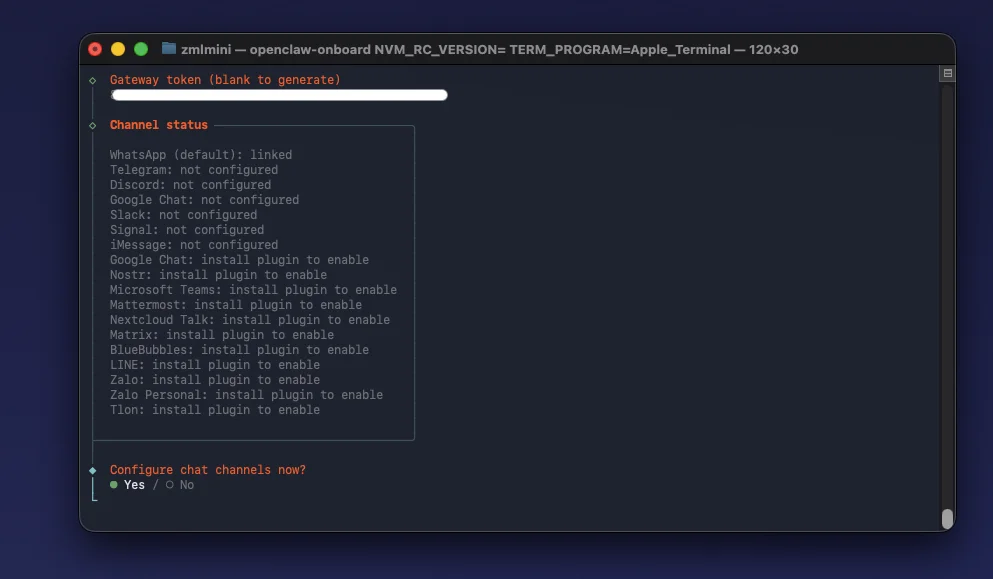Screen dimensions: 993x579
Task: Click "Mattermost: install plugin to enable" line
Action: click(236, 305)
